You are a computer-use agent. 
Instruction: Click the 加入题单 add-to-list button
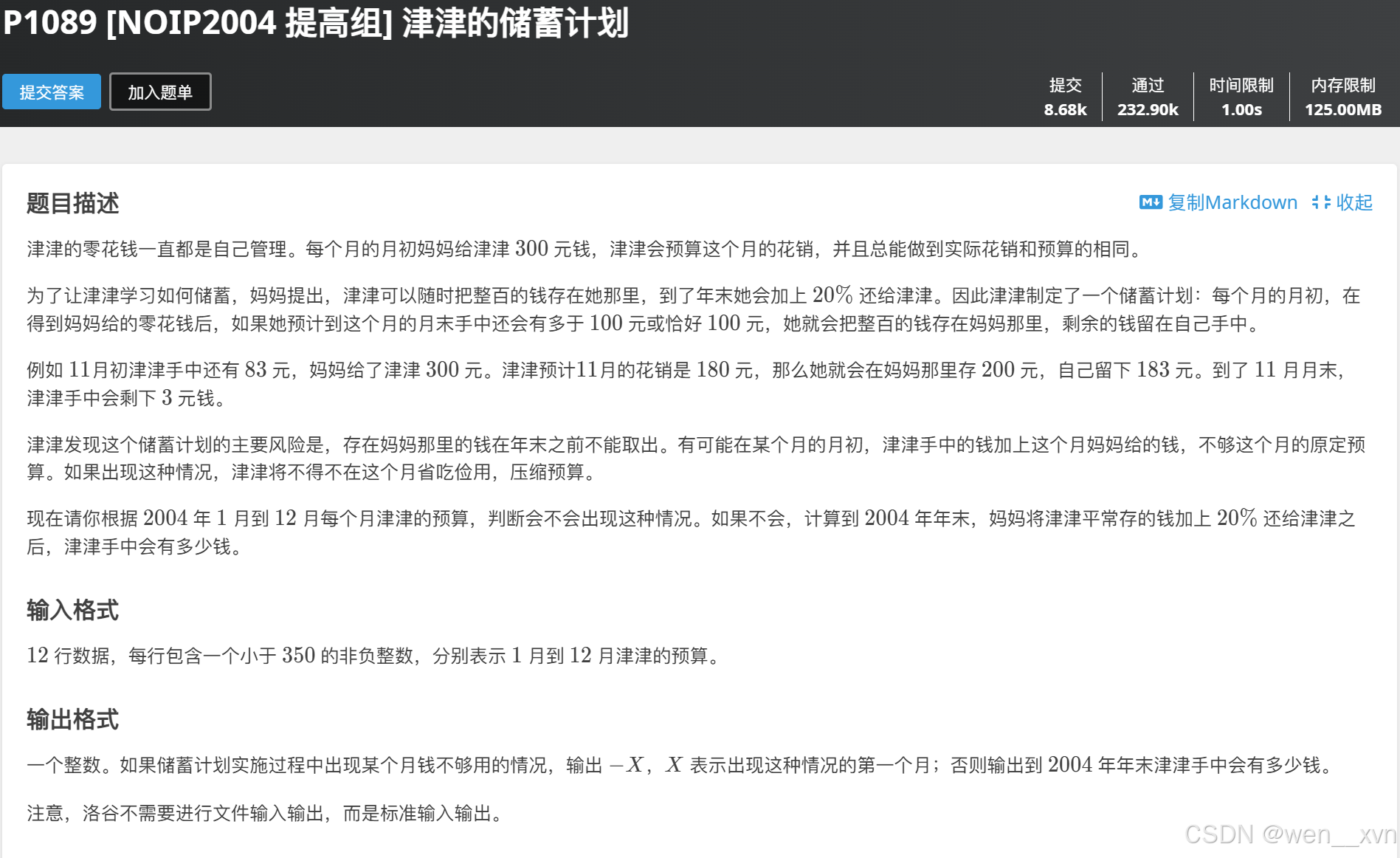click(159, 92)
